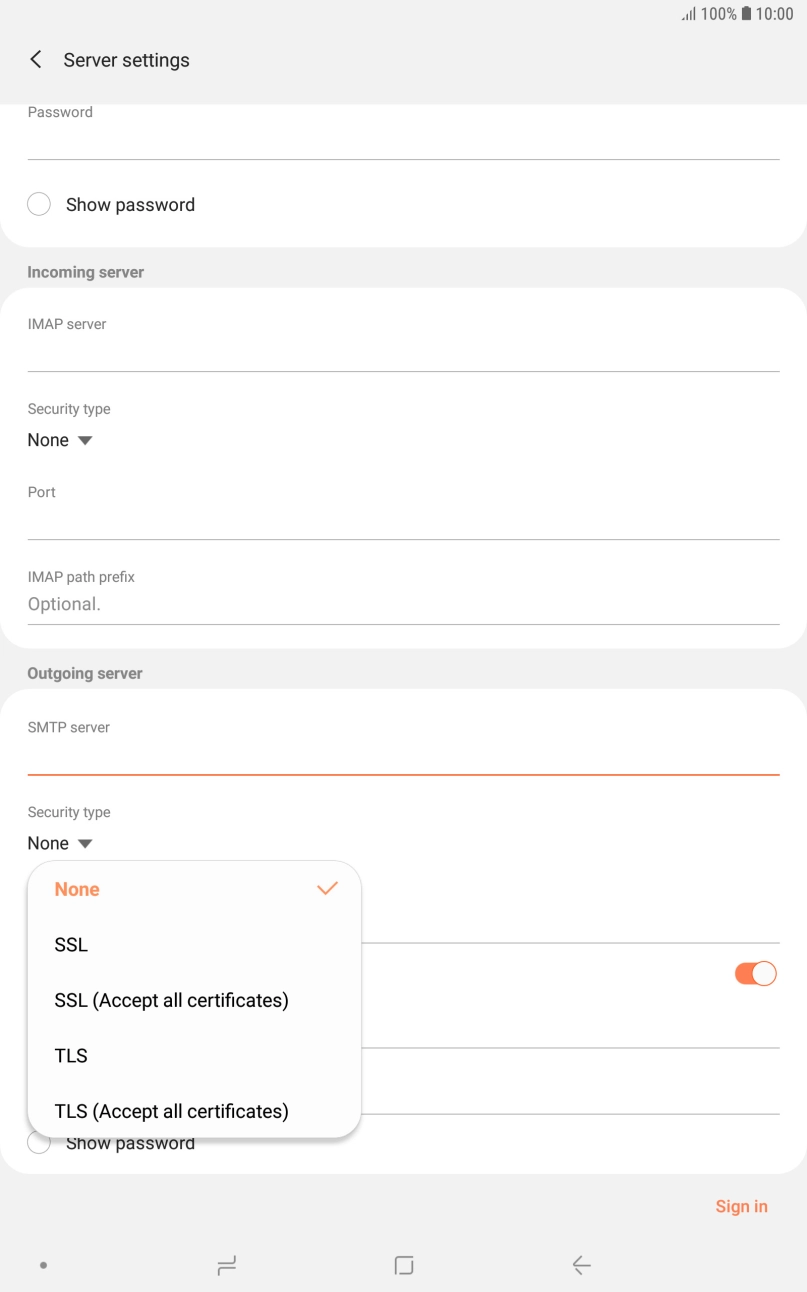Tap the Sign in button

[x=741, y=1206]
